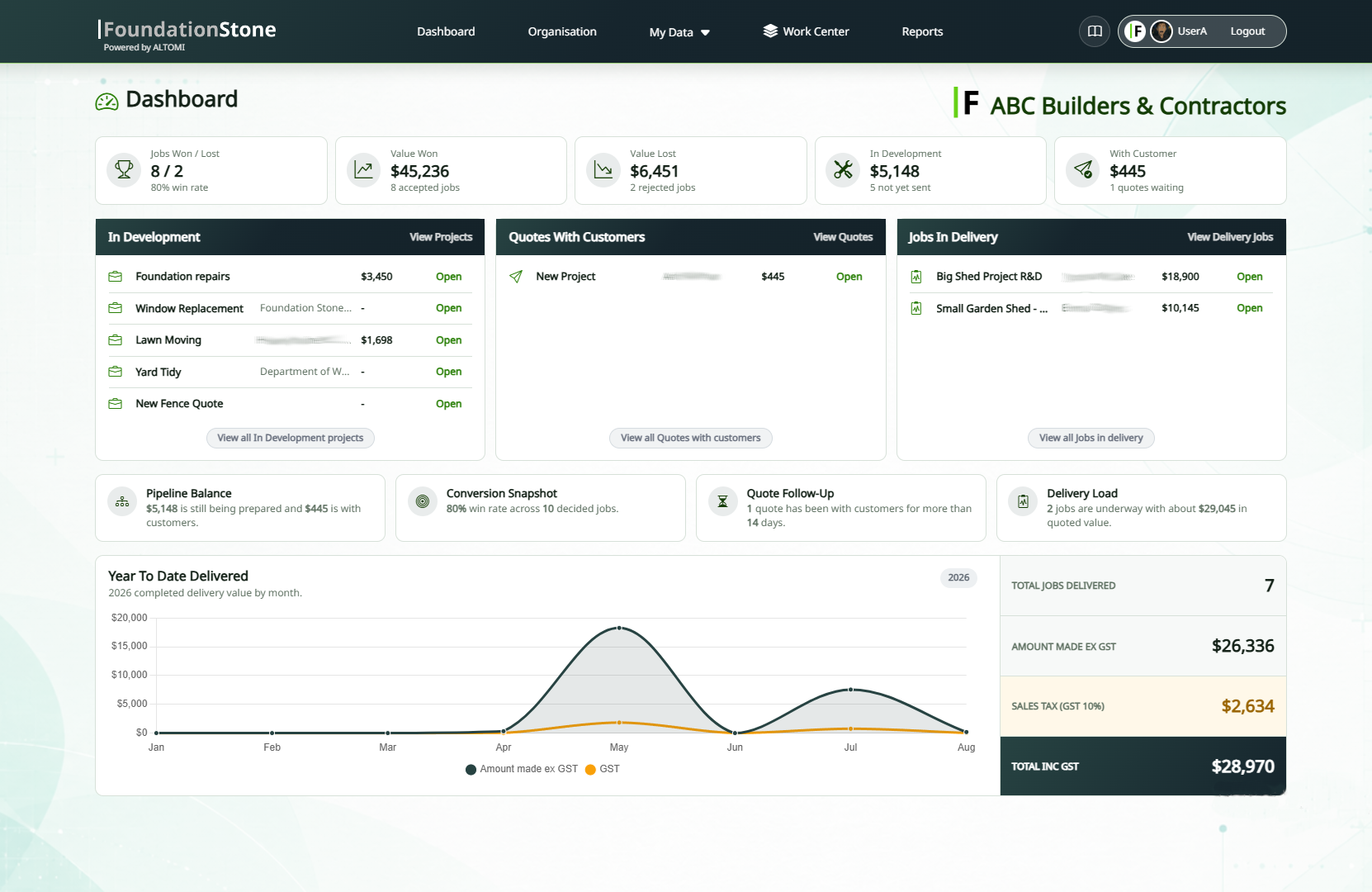
Task: Click Open status for Window Replacement
Action: pos(449,308)
